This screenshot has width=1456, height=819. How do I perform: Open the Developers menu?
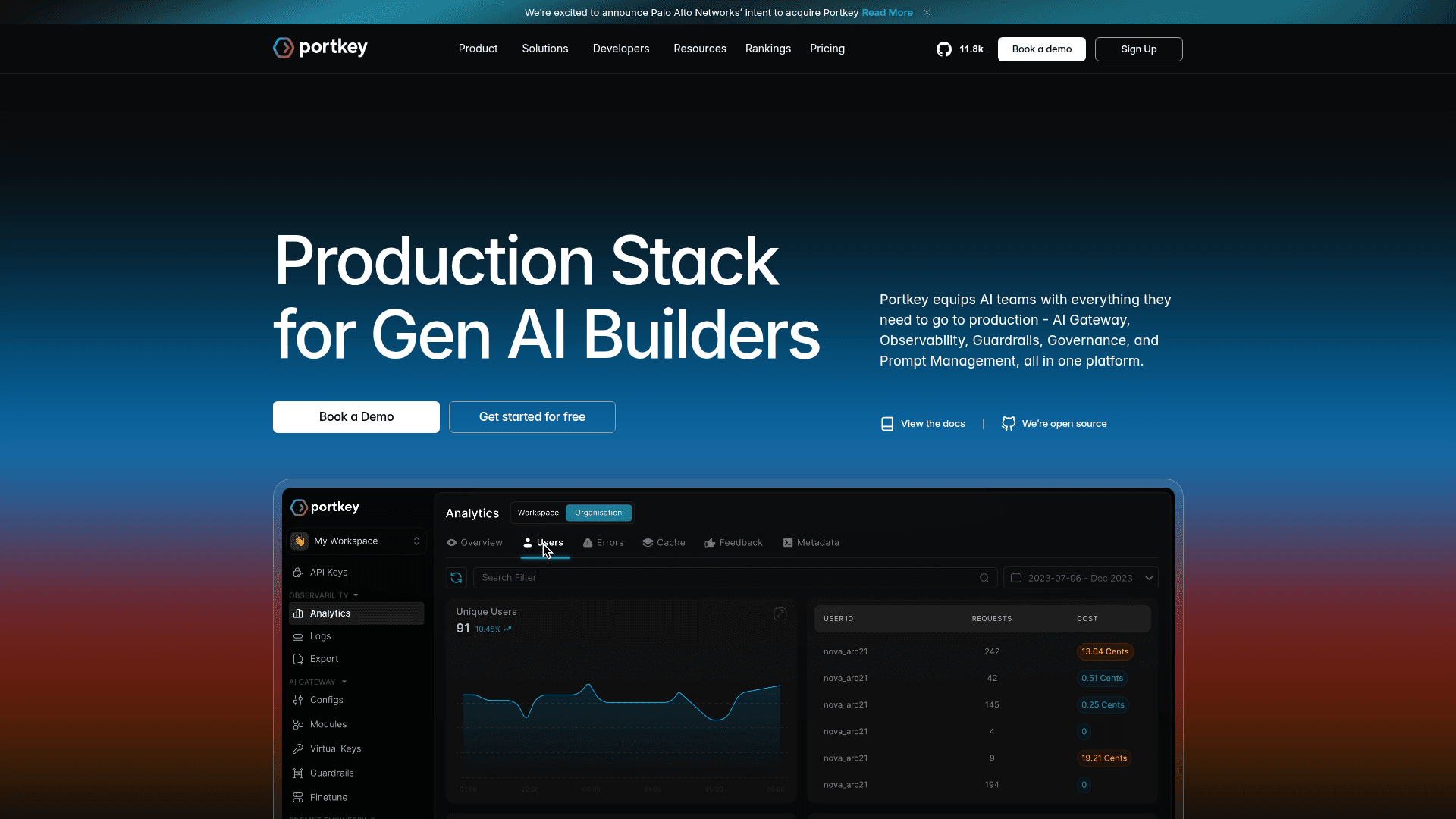[x=621, y=49]
